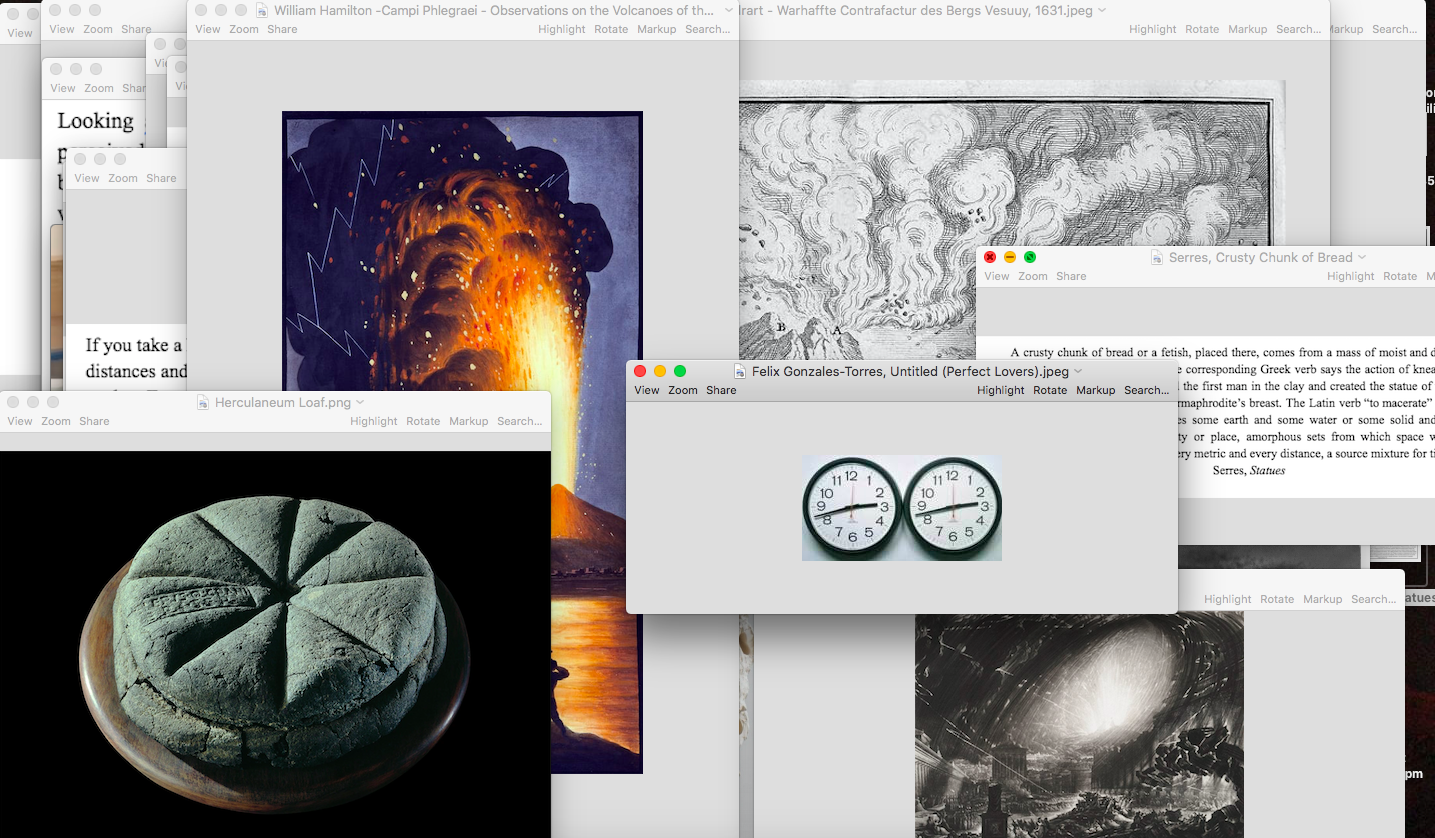Select Highlight in the Perfect Lovers window
The image size is (1435, 838).
[x=1001, y=390]
